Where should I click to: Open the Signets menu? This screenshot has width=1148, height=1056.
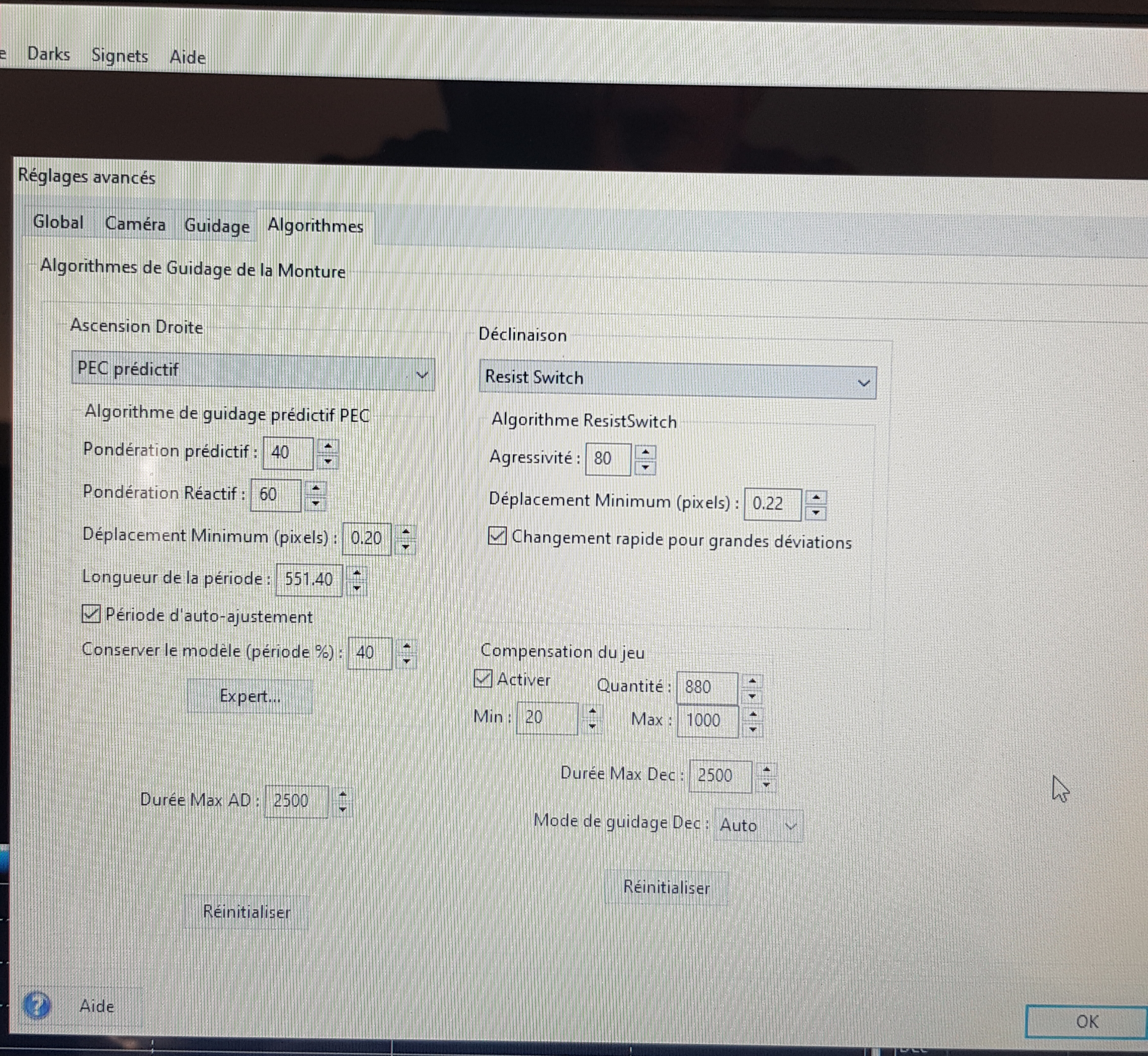[x=119, y=56]
